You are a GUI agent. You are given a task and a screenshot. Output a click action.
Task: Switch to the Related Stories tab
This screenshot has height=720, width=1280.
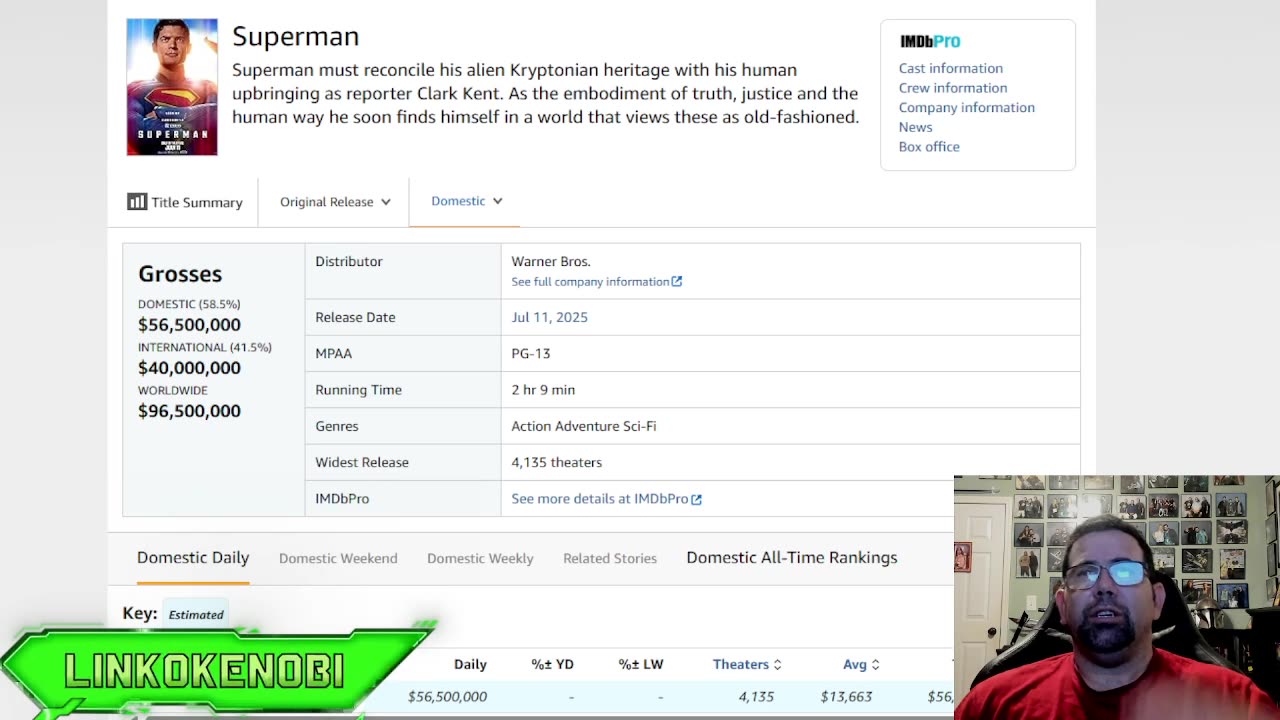pos(610,558)
